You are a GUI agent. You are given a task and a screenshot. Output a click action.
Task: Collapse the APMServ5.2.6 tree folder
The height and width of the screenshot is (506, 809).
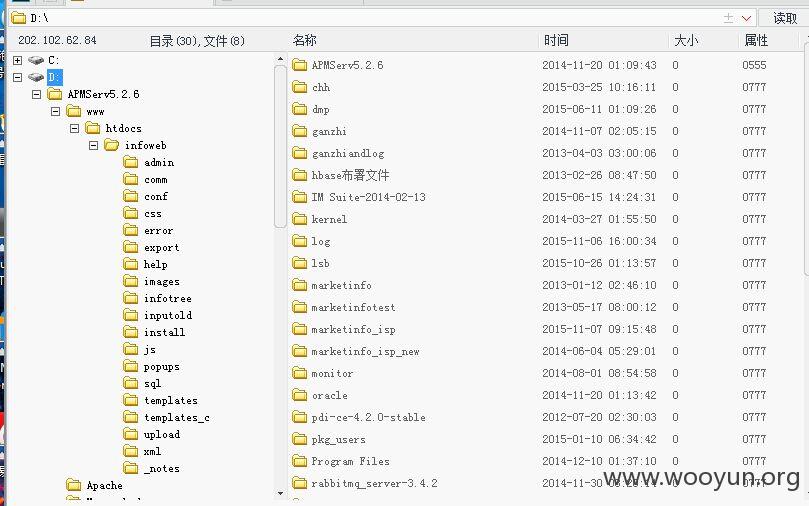(36, 94)
